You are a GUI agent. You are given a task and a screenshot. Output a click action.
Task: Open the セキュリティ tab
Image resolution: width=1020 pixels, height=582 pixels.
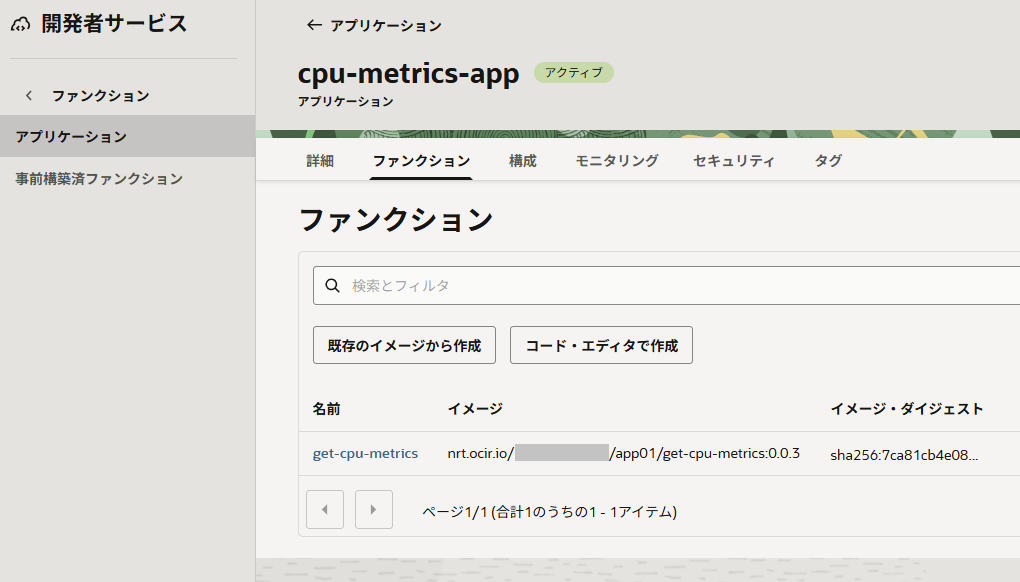pyautogui.click(x=734, y=161)
